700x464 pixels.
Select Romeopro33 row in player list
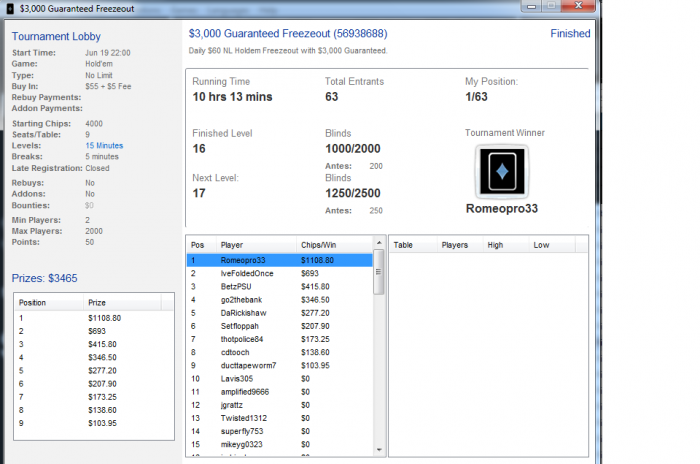pyautogui.click(x=279, y=260)
